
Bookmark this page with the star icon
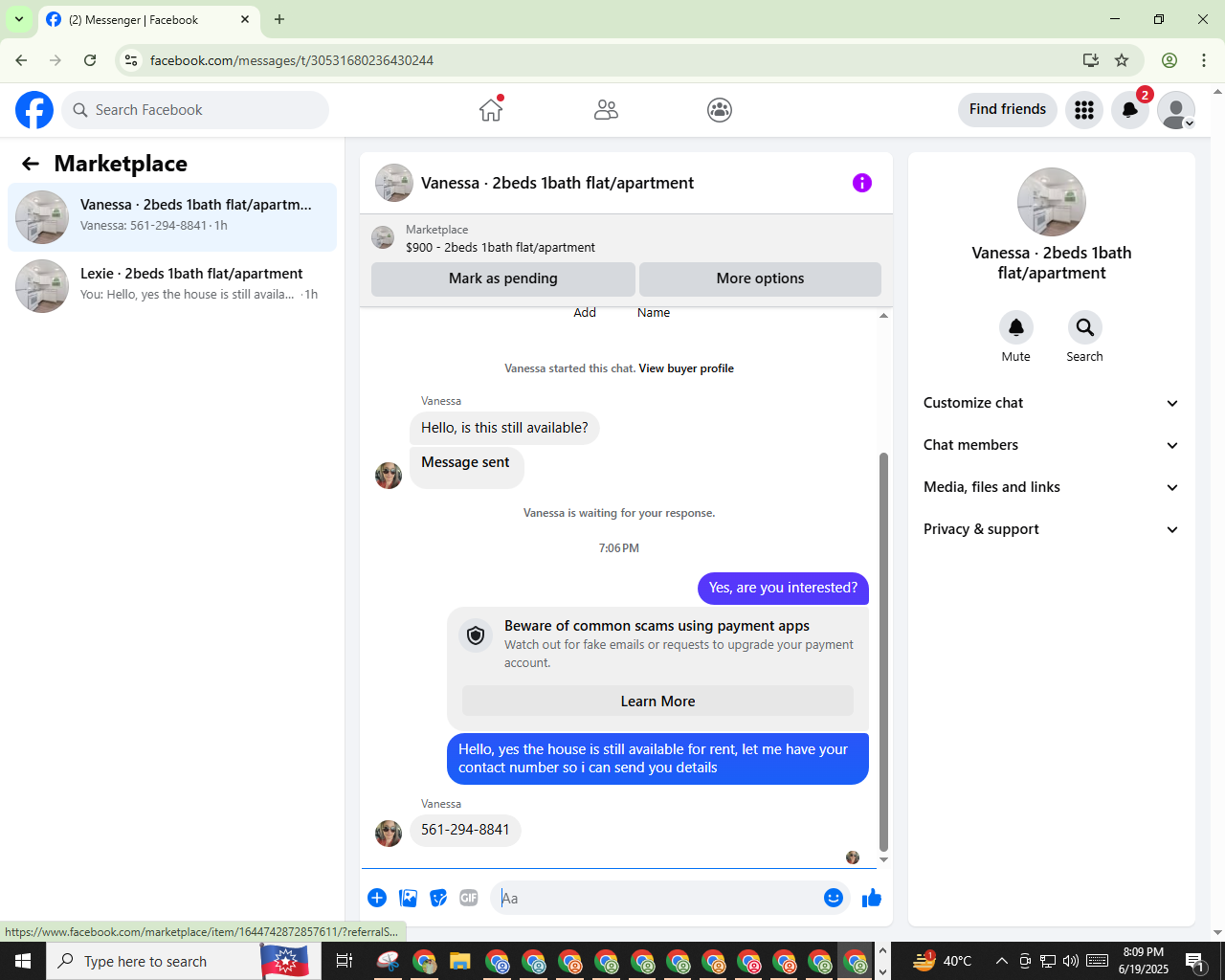coord(1122,60)
